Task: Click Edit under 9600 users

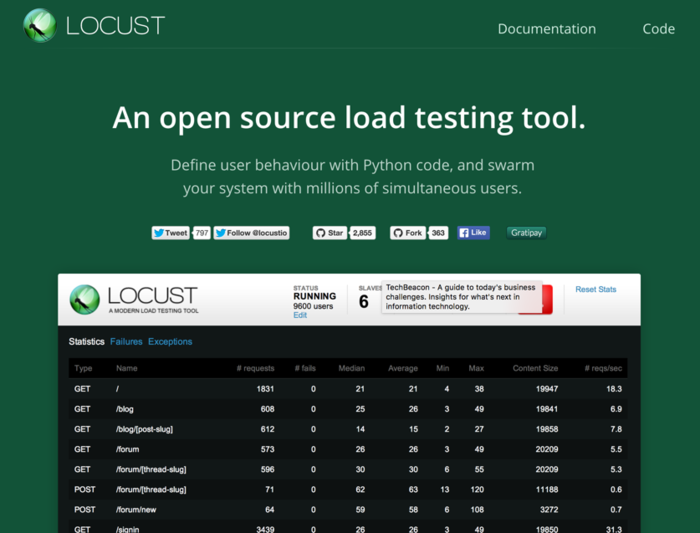Action: click(300, 315)
